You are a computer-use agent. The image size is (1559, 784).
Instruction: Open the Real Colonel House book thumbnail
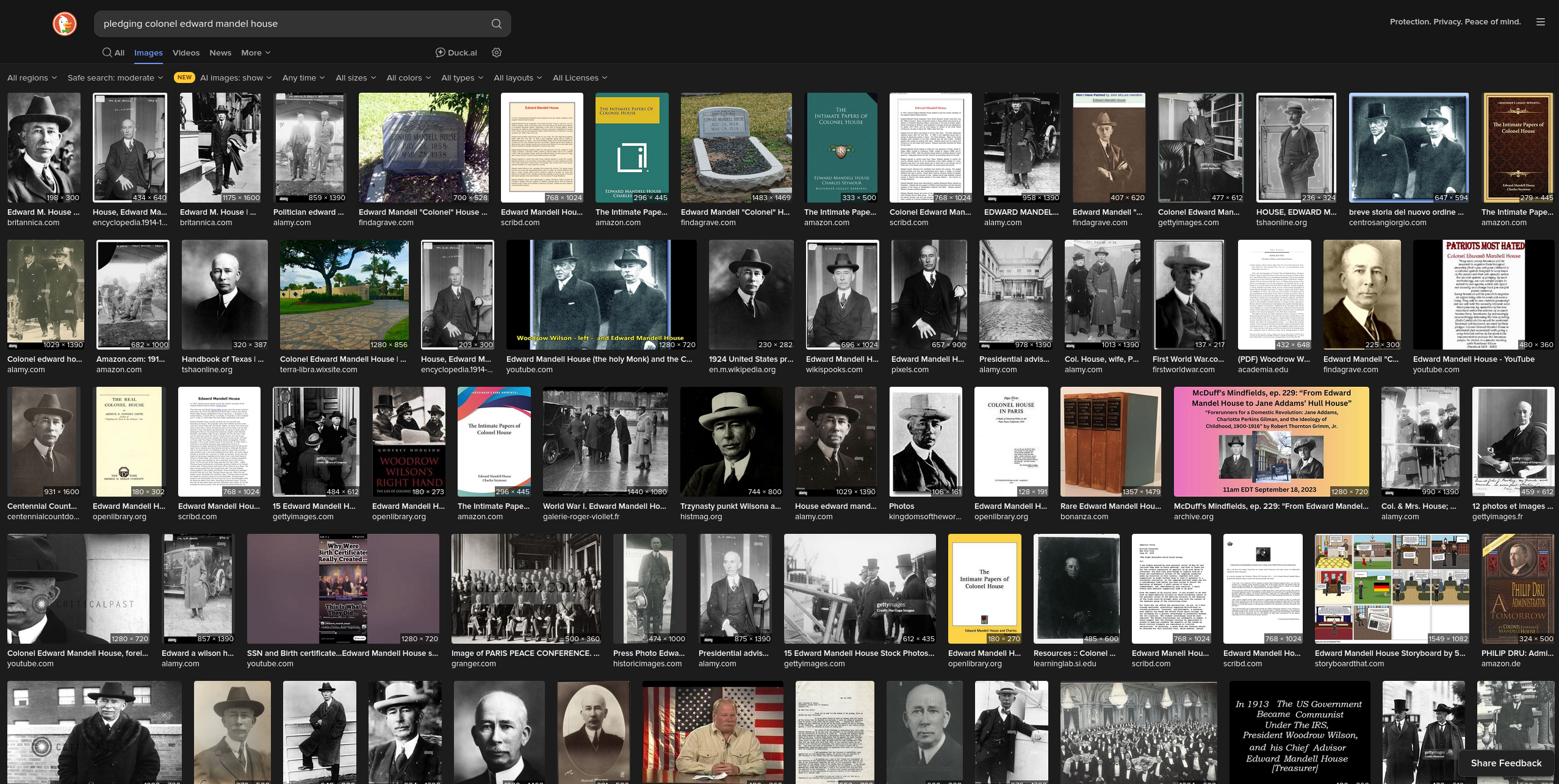pos(129,442)
